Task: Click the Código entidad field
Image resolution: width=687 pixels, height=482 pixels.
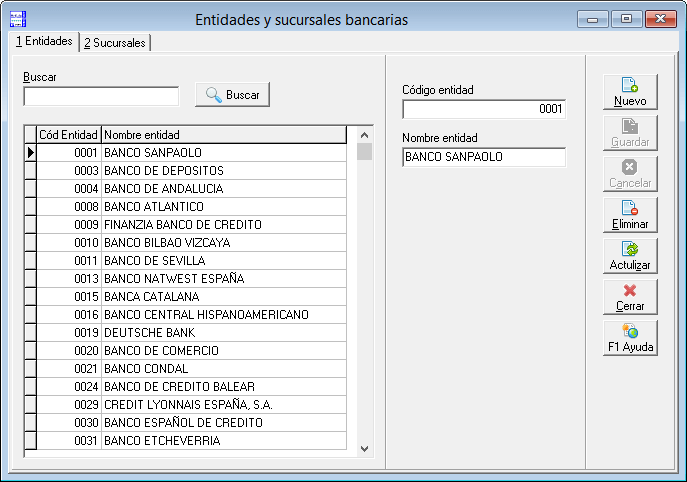Action: (x=484, y=109)
